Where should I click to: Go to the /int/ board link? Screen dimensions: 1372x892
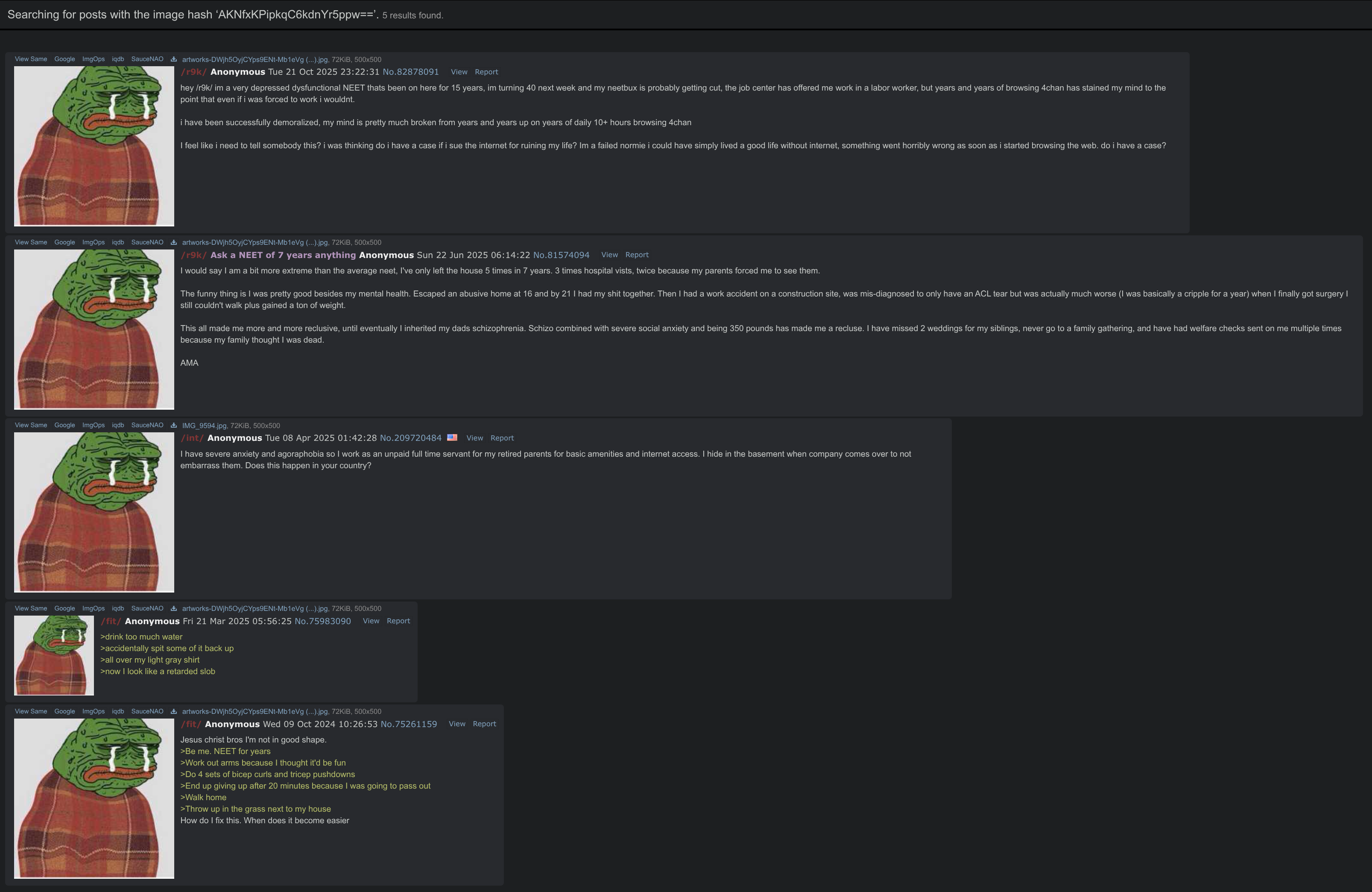[x=192, y=438]
